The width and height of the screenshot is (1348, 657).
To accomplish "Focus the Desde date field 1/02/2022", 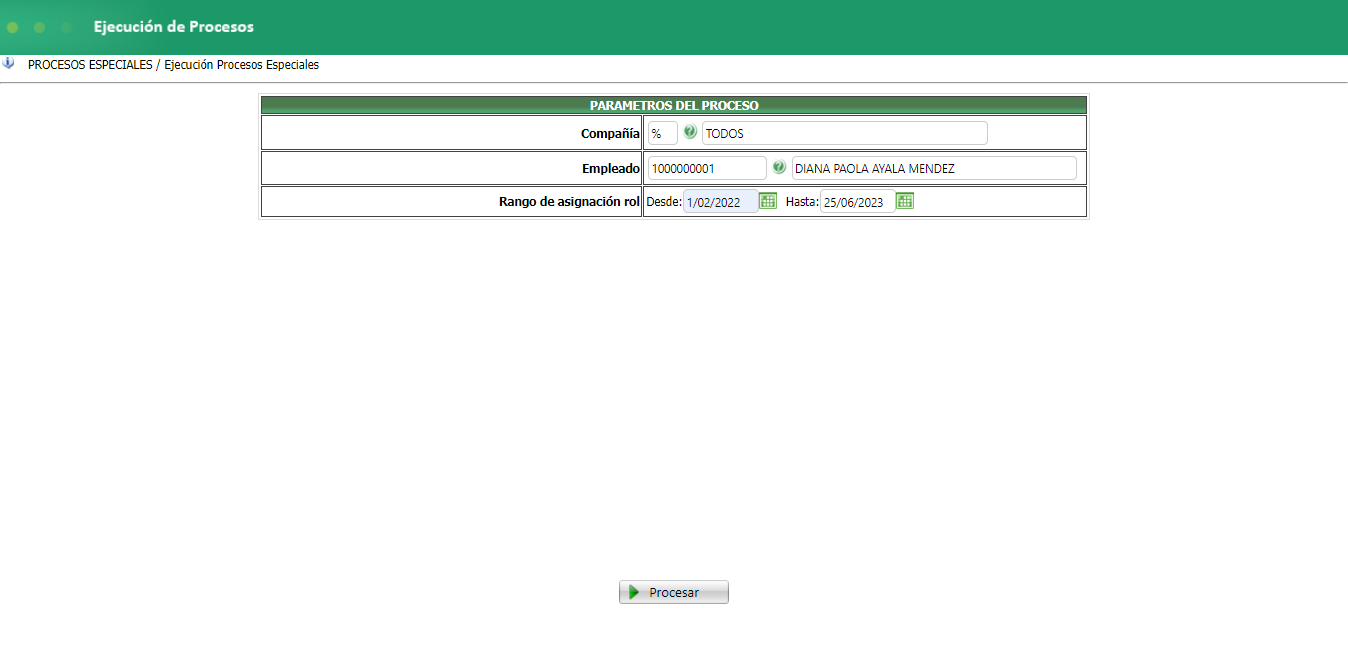I will (x=720, y=202).
